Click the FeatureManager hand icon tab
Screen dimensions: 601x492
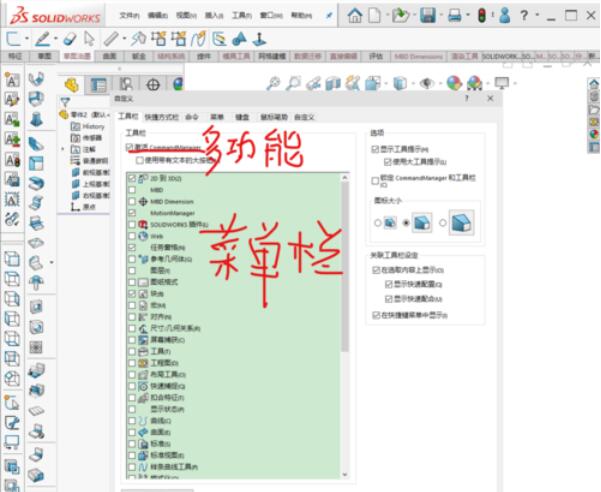coord(71,85)
